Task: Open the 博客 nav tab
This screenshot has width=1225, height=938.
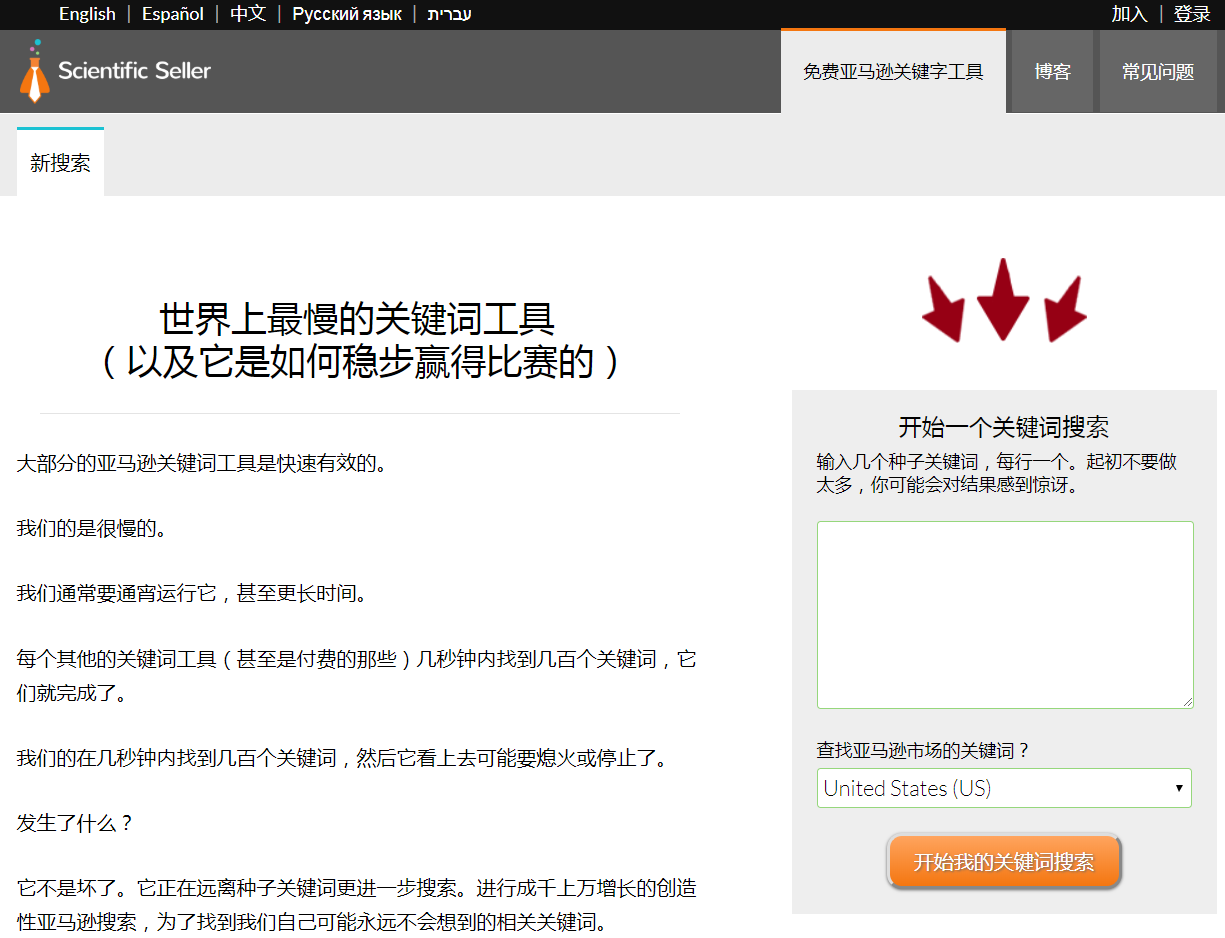Action: (1052, 72)
